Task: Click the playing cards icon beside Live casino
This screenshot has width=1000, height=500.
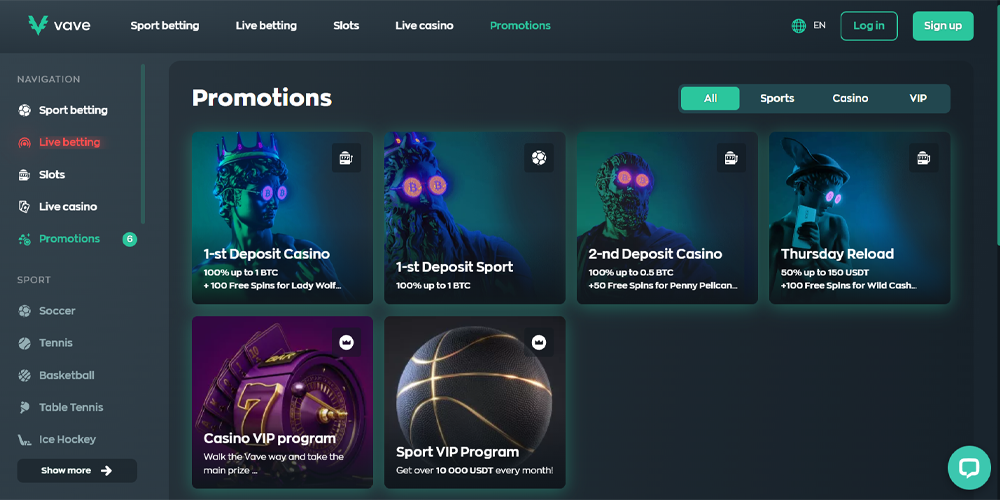Action: click(x=24, y=207)
